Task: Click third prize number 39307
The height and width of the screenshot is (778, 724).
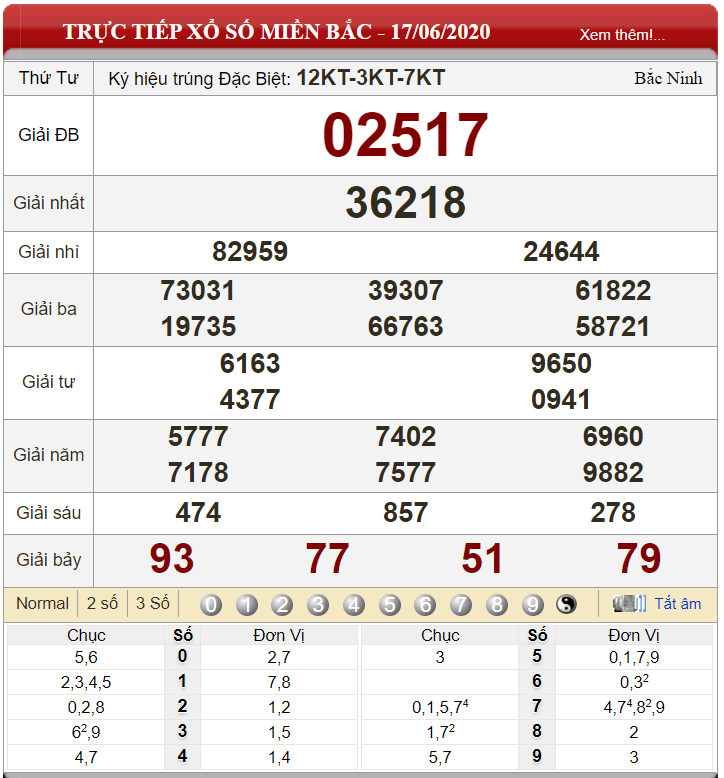Action: pos(405,290)
